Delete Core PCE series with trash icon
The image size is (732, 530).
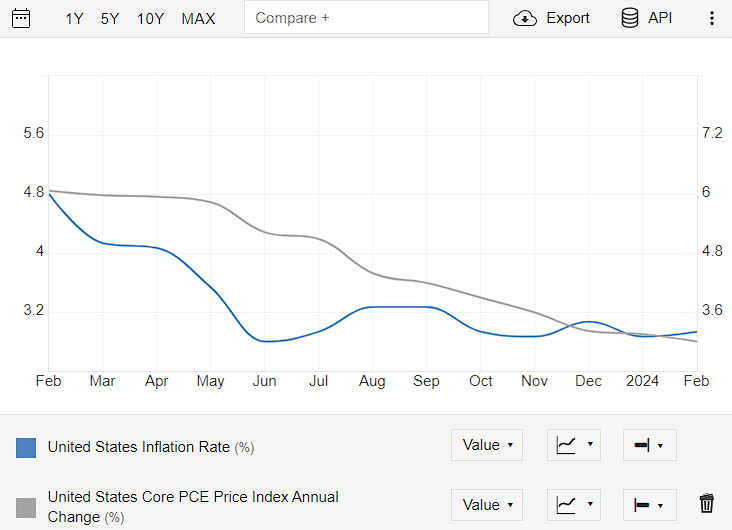point(706,503)
